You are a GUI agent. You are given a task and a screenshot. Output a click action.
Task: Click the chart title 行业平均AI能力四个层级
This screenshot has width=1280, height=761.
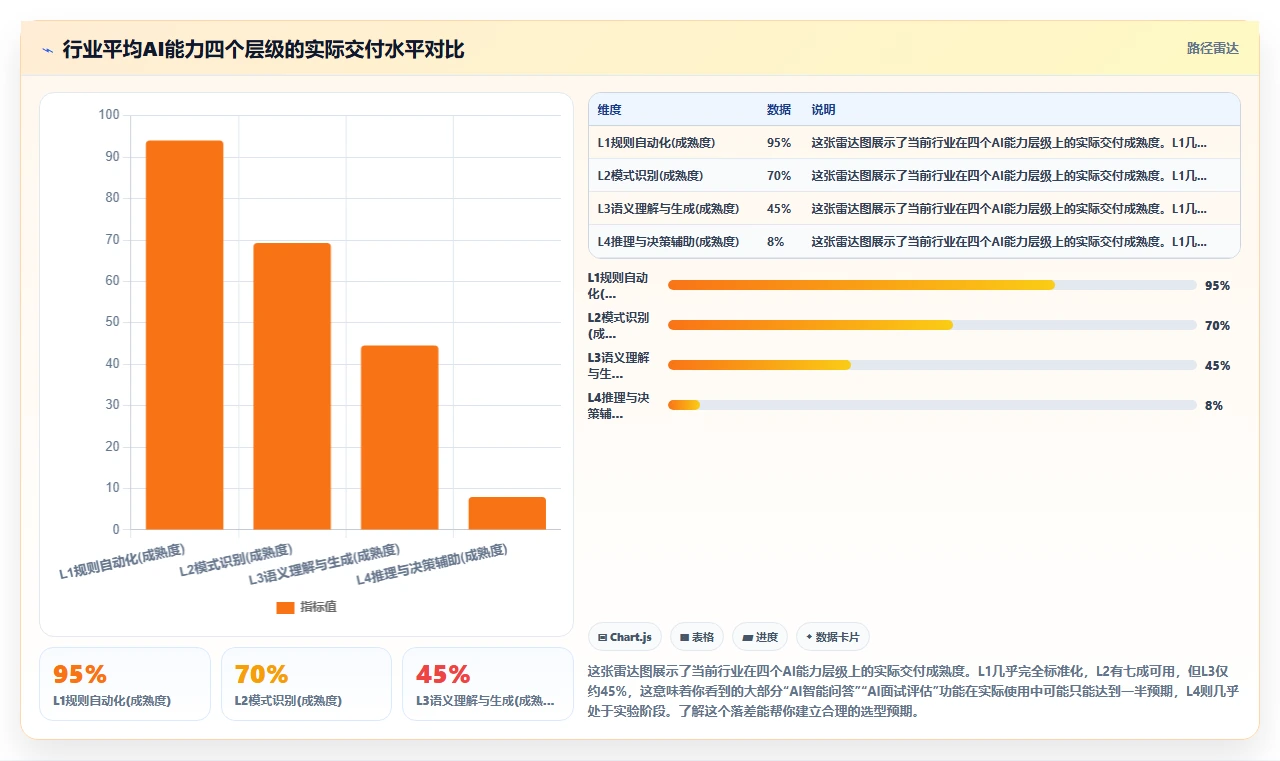pos(264,49)
